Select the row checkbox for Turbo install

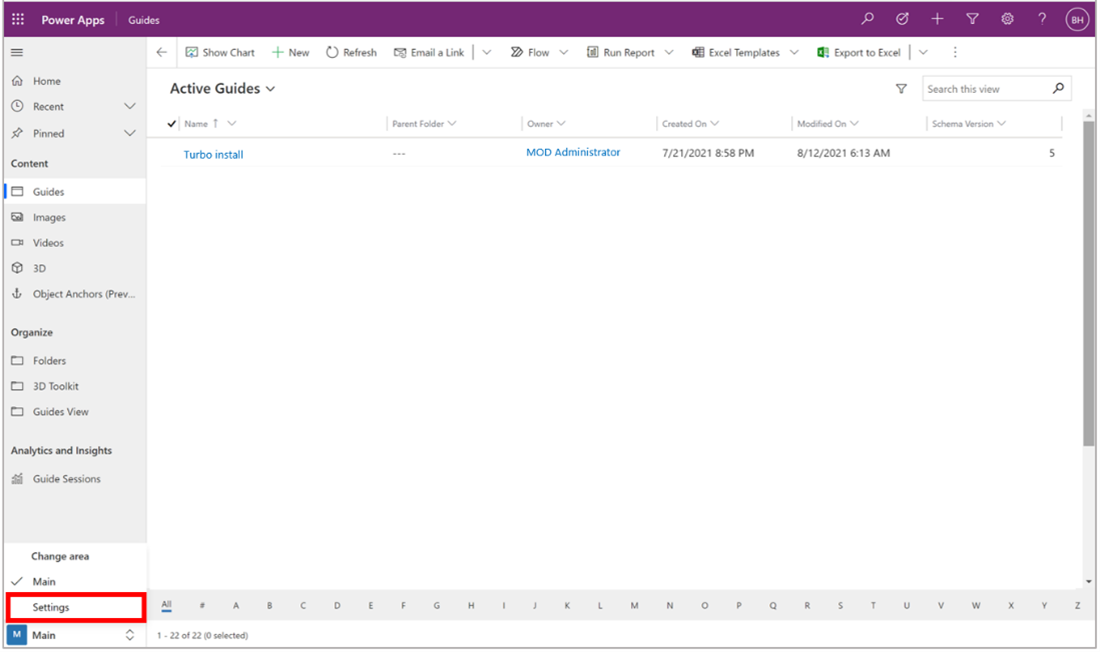[x=170, y=153]
